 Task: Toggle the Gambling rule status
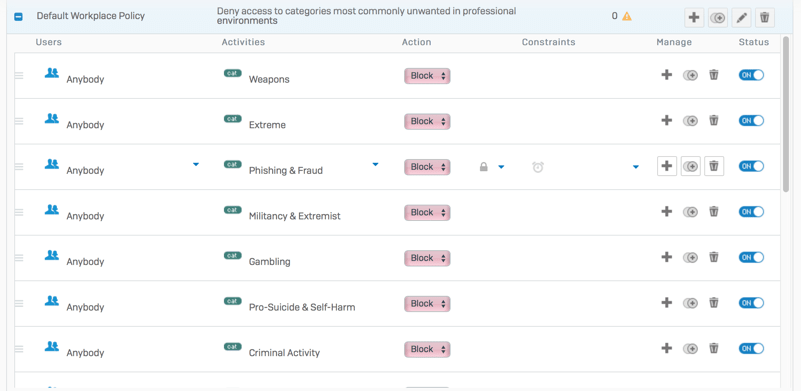click(x=751, y=257)
